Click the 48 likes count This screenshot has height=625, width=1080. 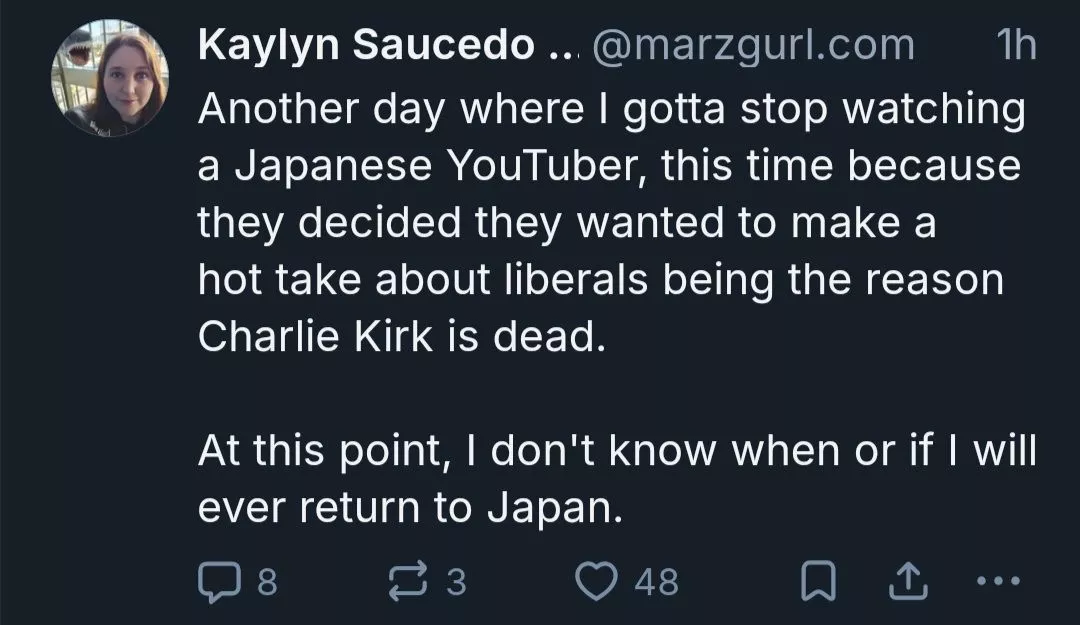coord(656,582)
